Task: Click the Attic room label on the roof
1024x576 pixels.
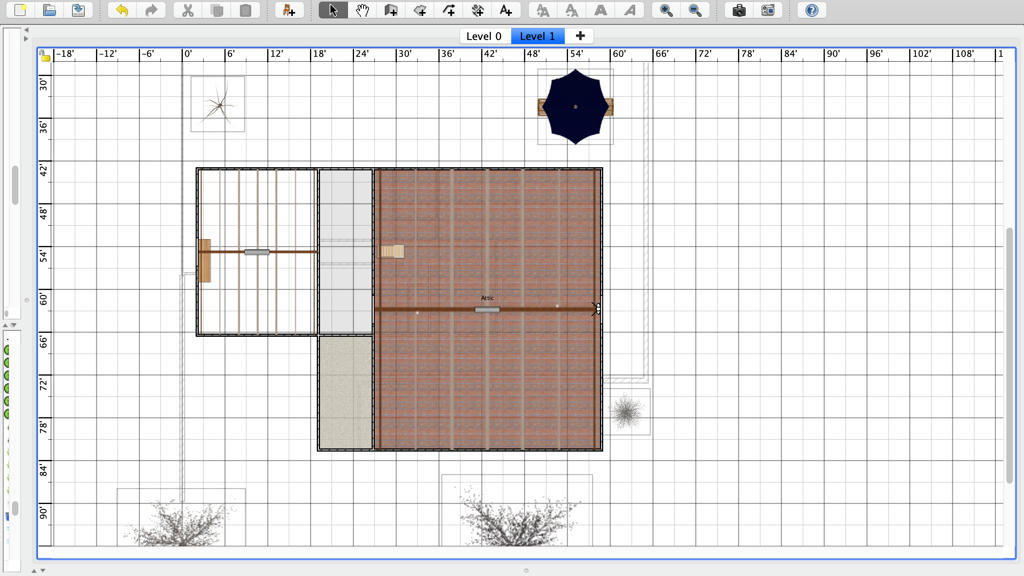Action: point(487,298)
